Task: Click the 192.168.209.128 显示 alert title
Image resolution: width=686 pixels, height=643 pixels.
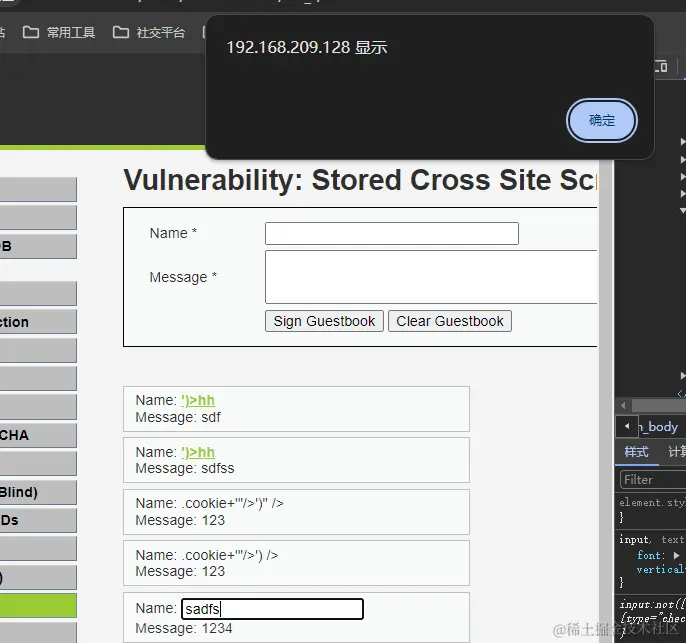Action: (x=307, y=47)
